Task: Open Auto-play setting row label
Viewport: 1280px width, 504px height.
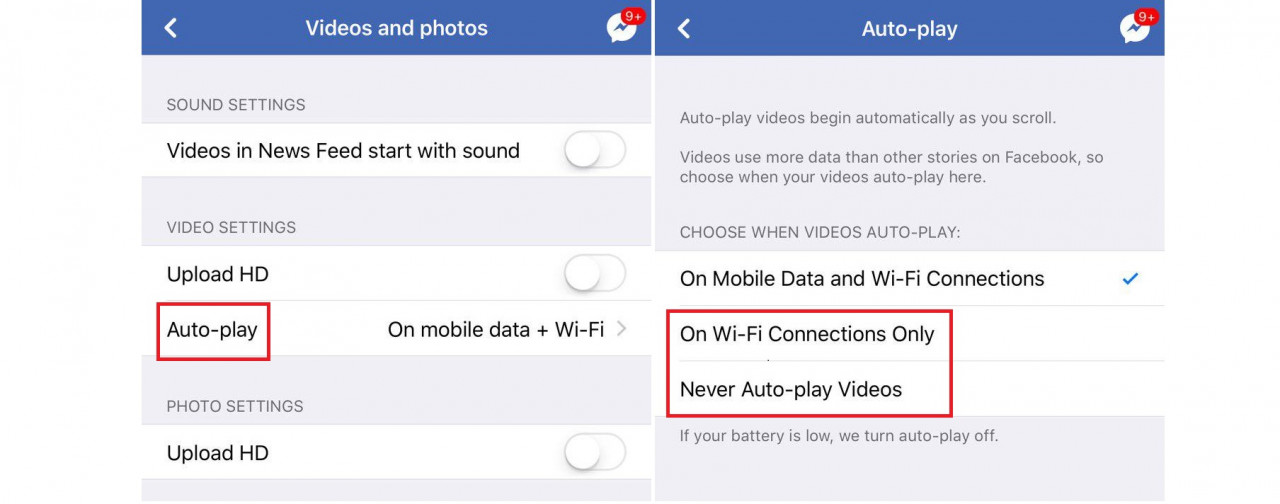Action: coord(212,329)
